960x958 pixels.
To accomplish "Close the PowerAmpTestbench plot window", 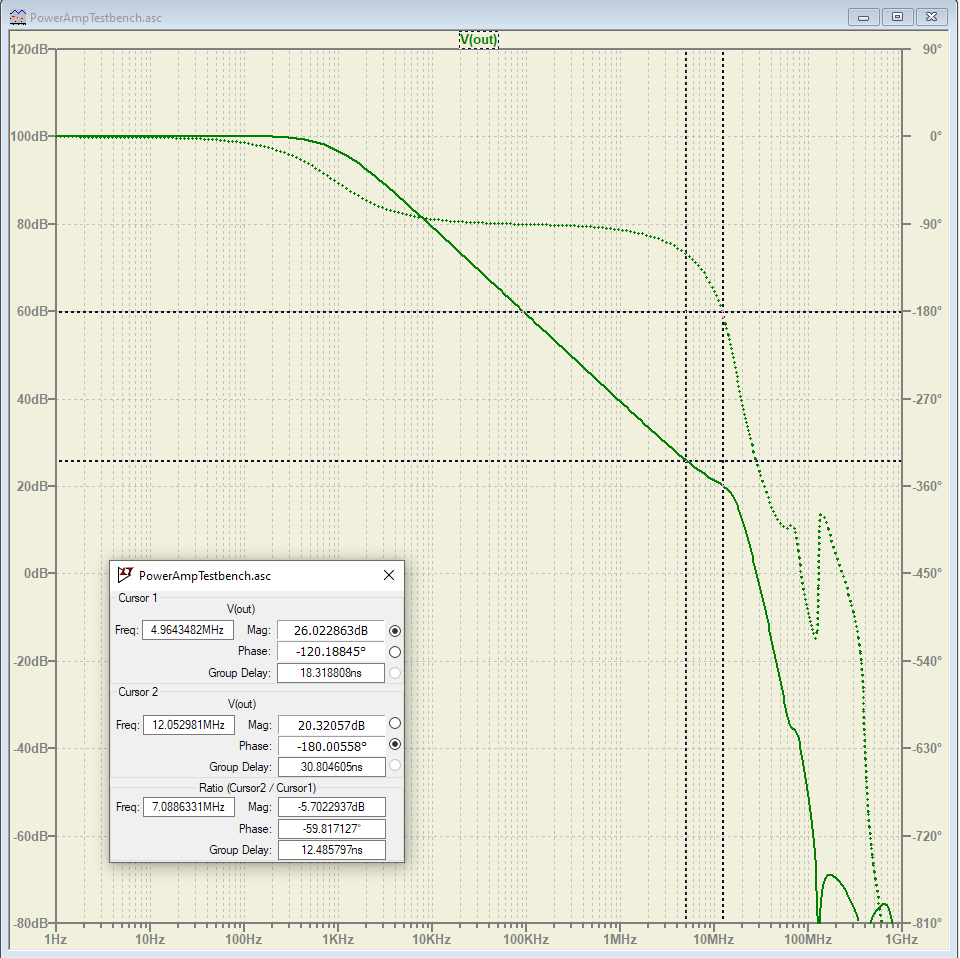I will point(931,17).
